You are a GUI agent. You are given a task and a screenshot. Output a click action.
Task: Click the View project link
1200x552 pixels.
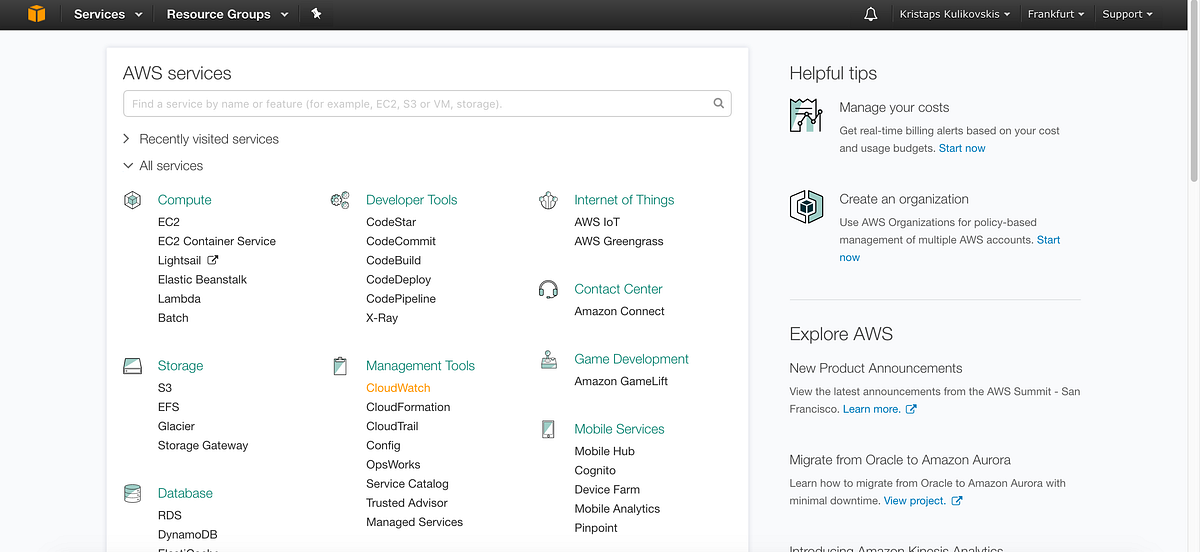point(914,501)
